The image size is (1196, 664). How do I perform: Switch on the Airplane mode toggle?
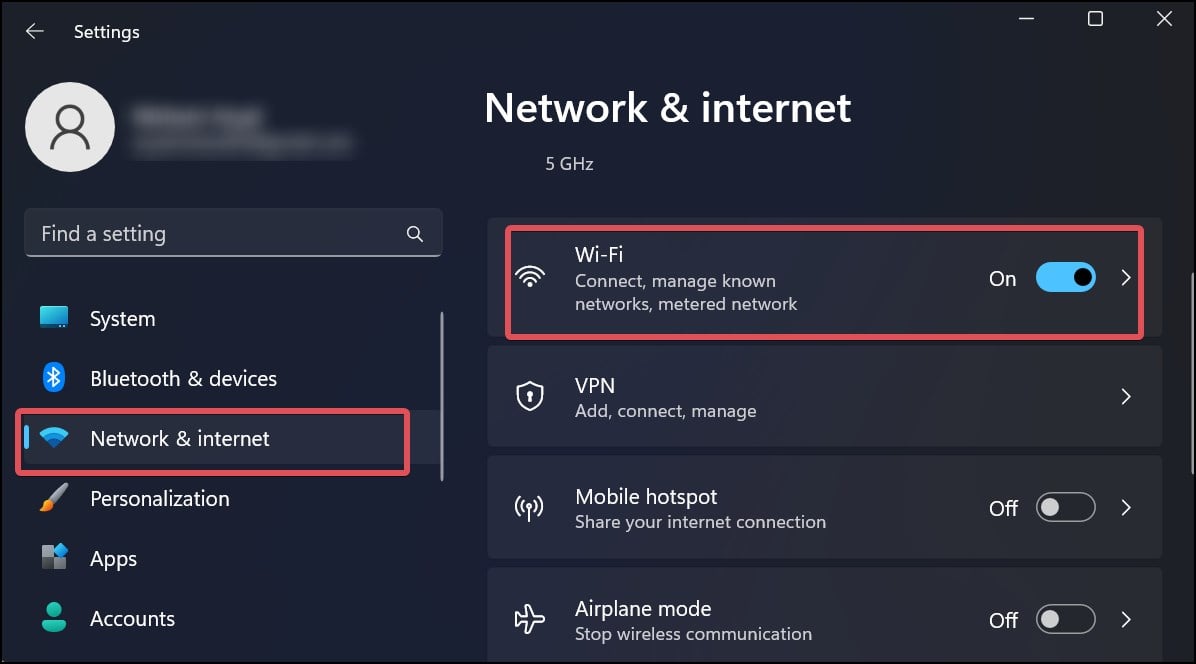click(x=1066, y=620)
